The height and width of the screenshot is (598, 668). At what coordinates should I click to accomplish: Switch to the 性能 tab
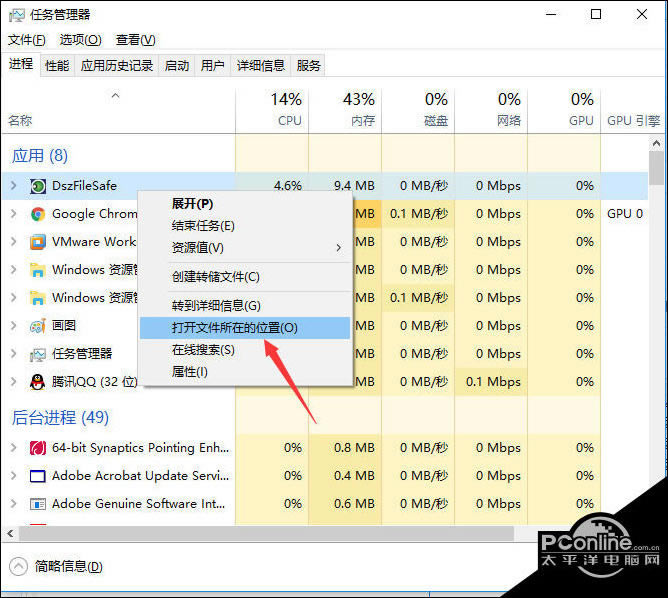[x=57, y=66]
